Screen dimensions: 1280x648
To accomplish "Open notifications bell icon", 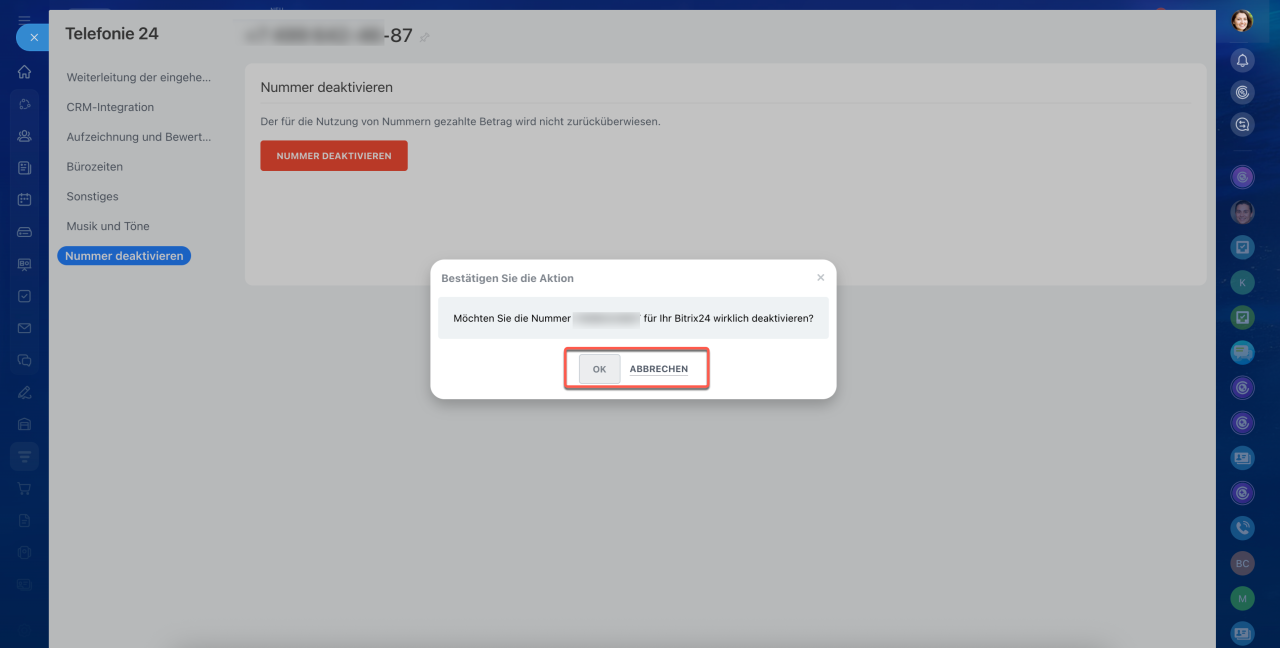I will [1242, 61].
